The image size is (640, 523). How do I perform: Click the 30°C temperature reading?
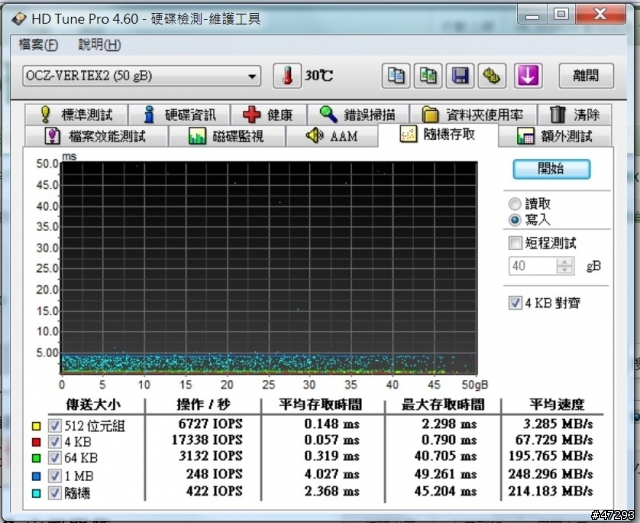point(319,76)
